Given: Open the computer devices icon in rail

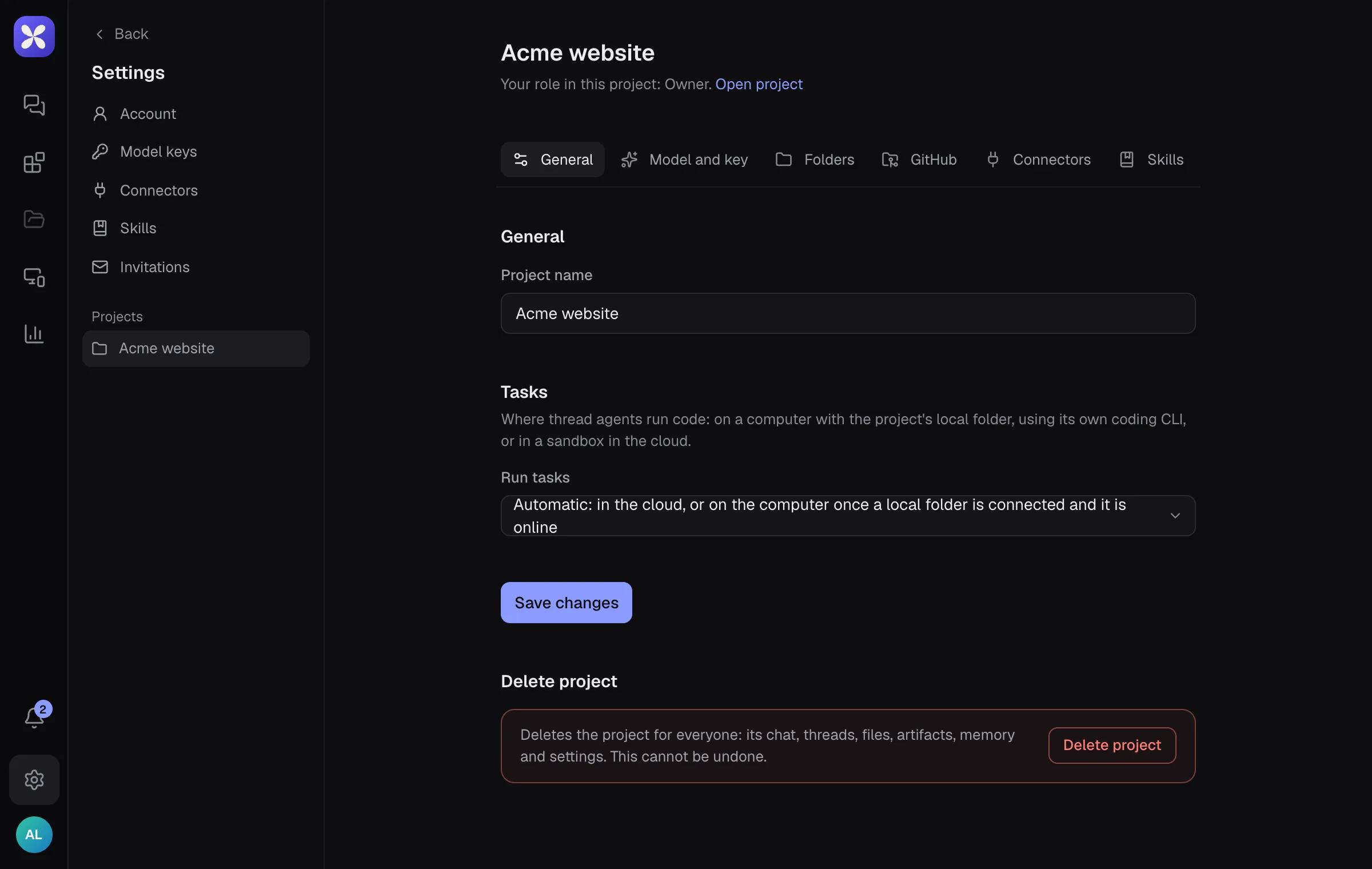Looking at the screenshot, I should tap(34, 277).
